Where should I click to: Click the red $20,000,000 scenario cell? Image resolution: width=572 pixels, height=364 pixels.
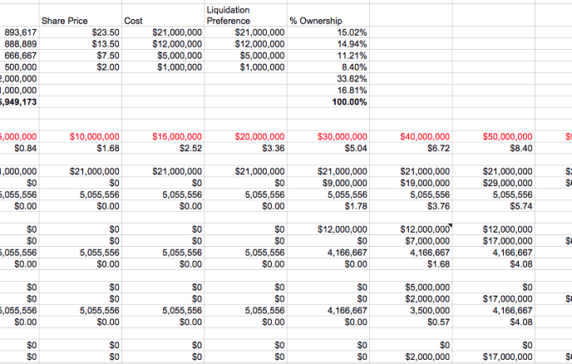[246, 137]
